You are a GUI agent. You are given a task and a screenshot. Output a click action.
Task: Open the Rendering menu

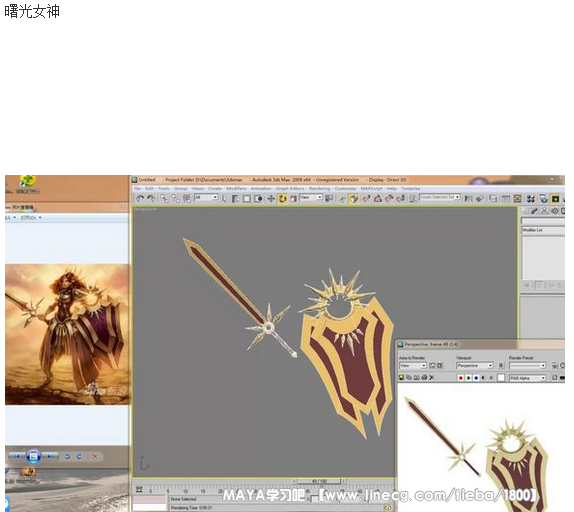319,188
